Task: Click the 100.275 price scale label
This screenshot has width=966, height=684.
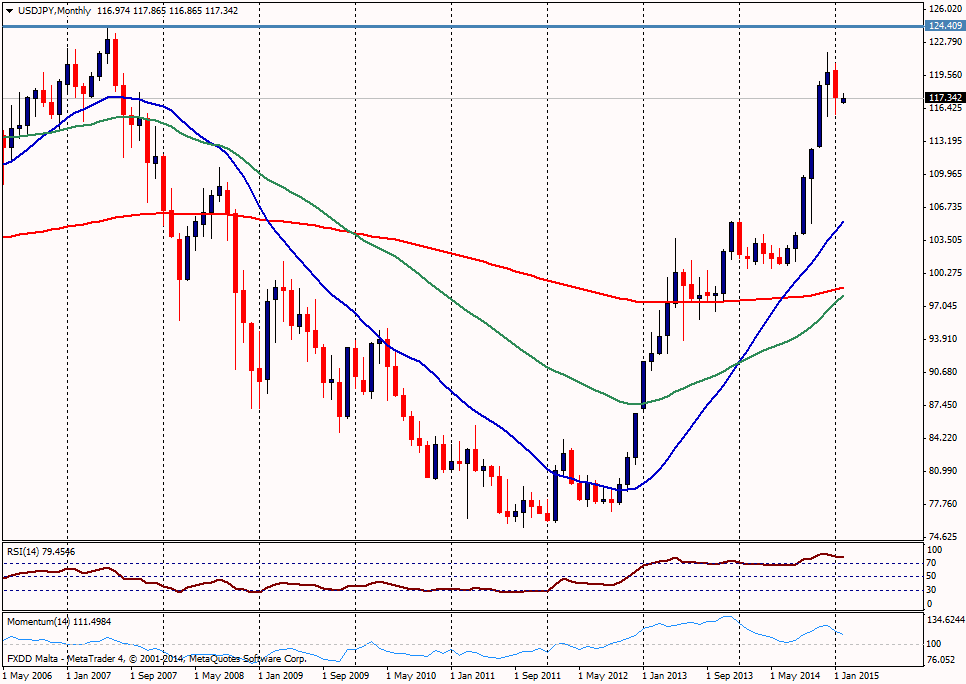Action: click(943, 273)
